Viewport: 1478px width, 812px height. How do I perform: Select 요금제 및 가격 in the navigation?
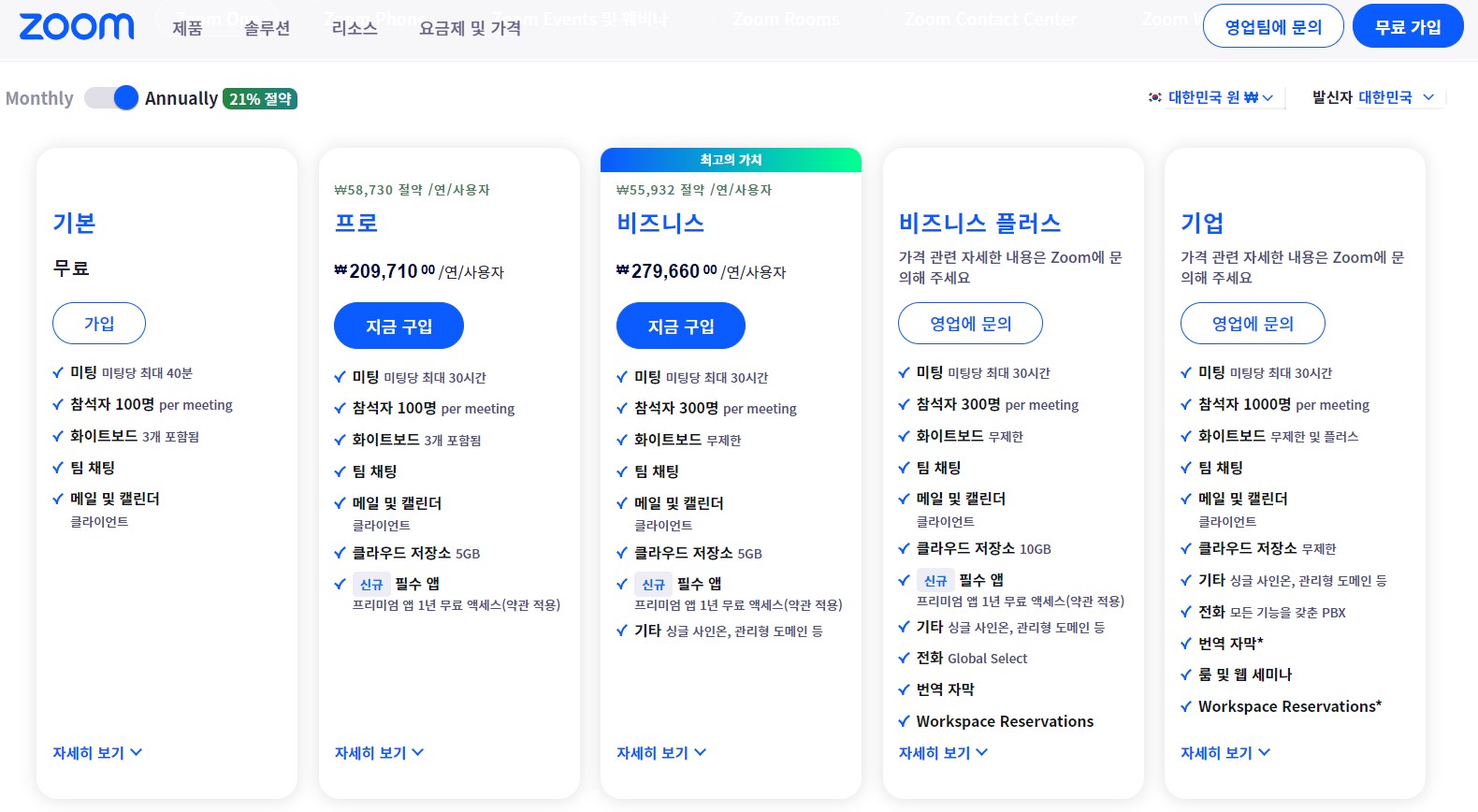469,28
